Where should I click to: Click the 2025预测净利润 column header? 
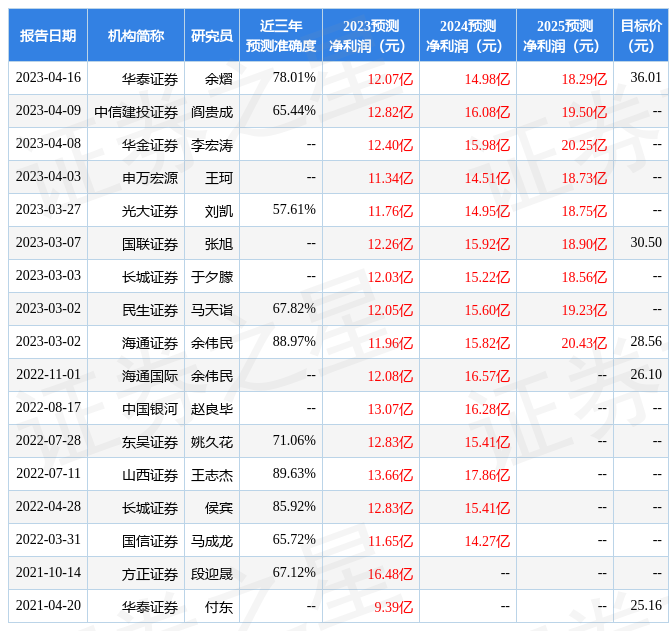(x=565, y=35)
